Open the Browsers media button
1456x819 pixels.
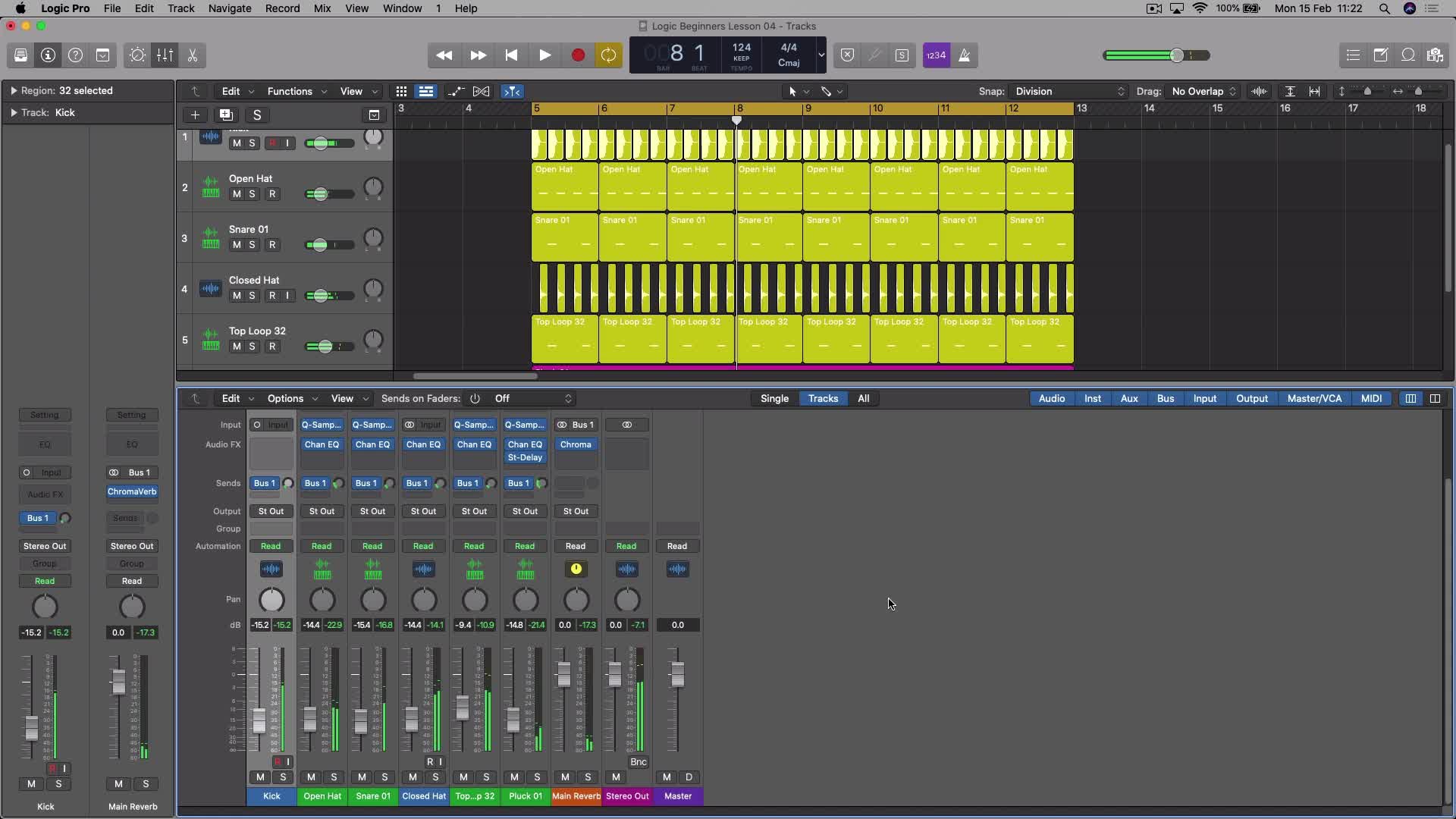(x=1435, y=55)
